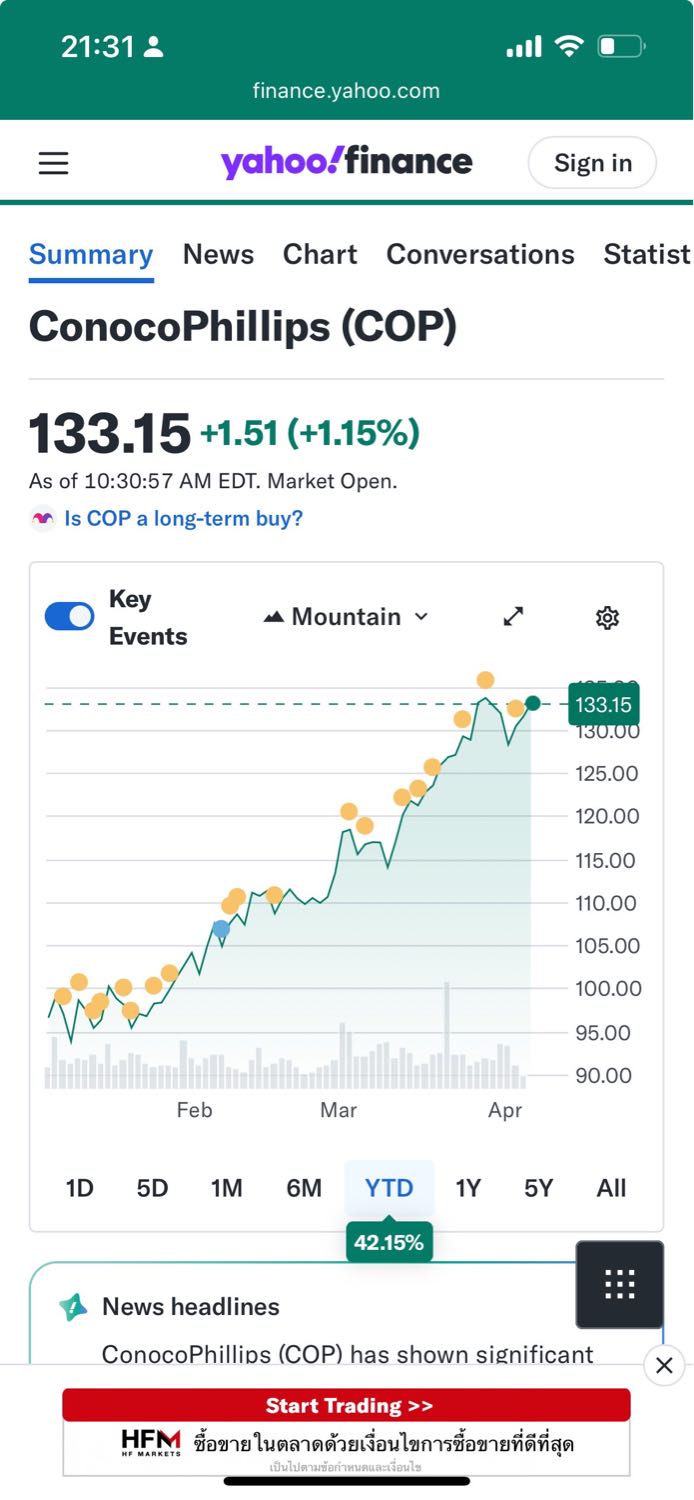
Task: Switch to the News tab
Action: tap(218, 254)
